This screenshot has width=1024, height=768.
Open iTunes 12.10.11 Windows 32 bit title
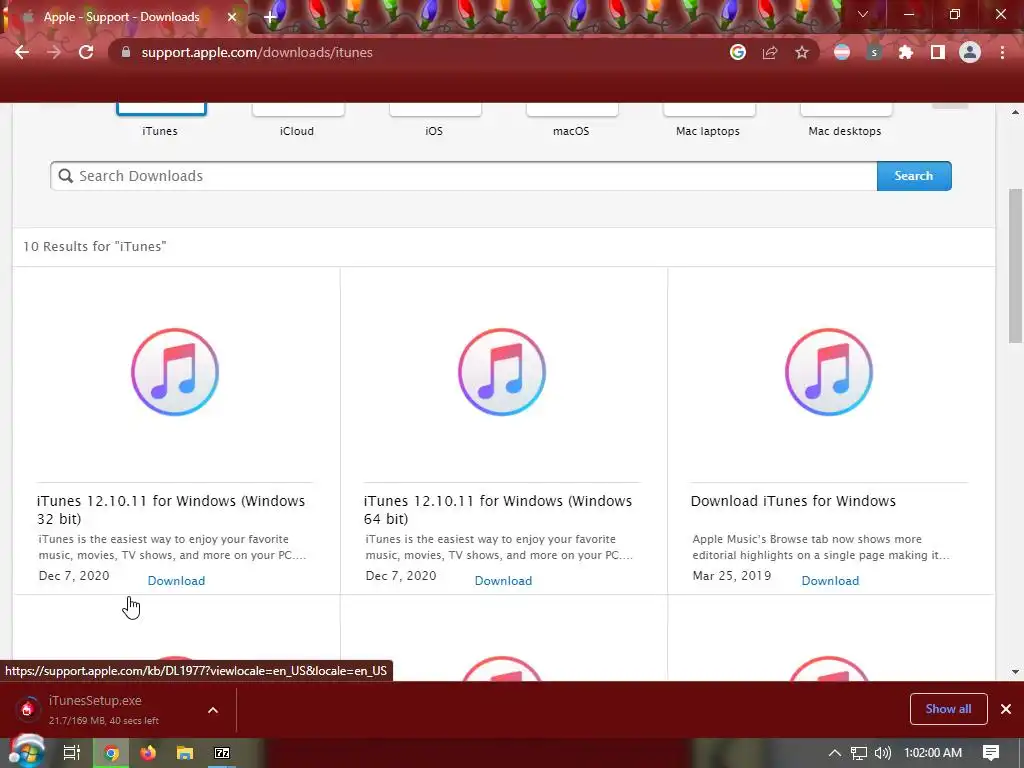[x=171, y=510]
